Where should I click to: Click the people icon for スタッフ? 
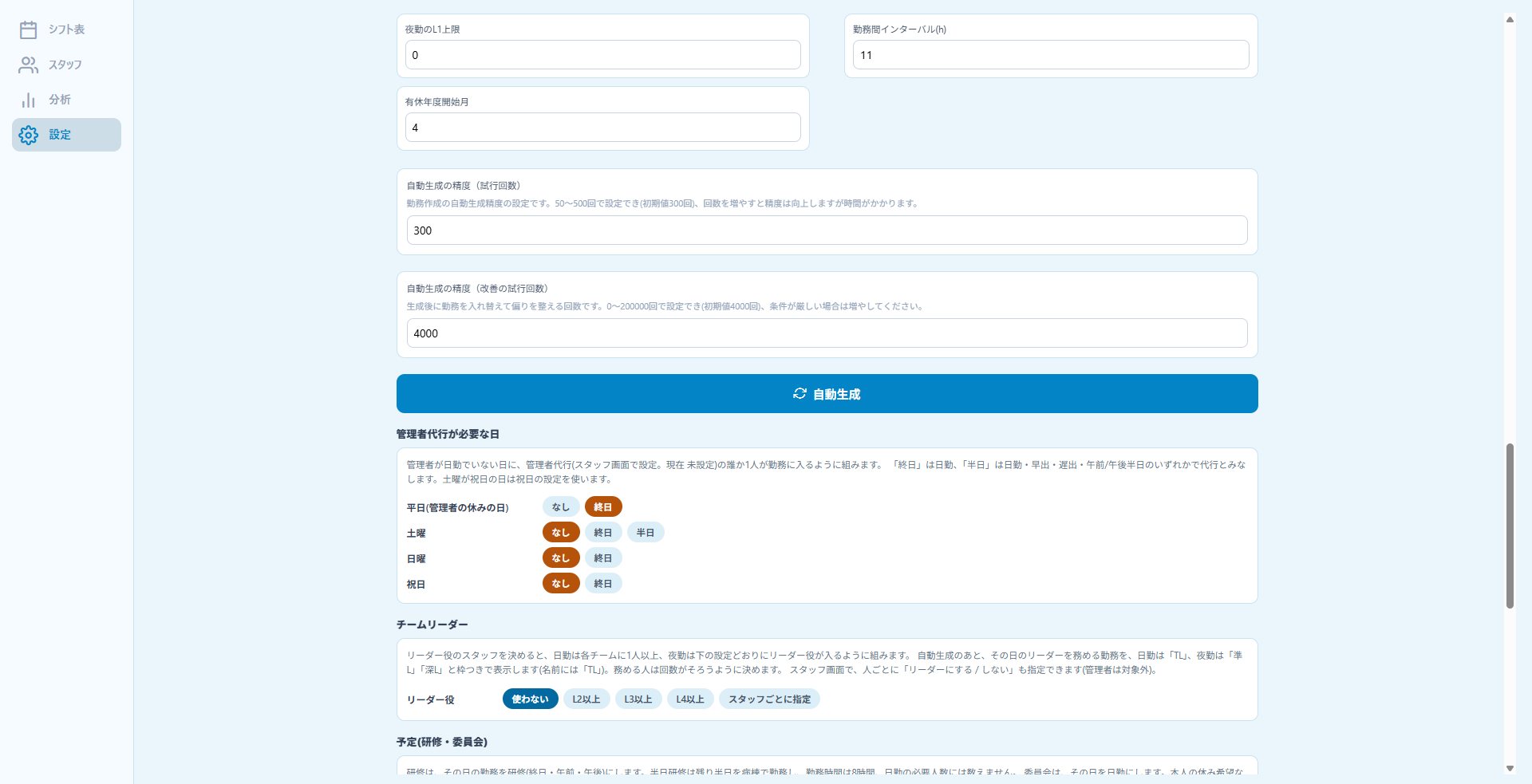[x=29, y=65]
